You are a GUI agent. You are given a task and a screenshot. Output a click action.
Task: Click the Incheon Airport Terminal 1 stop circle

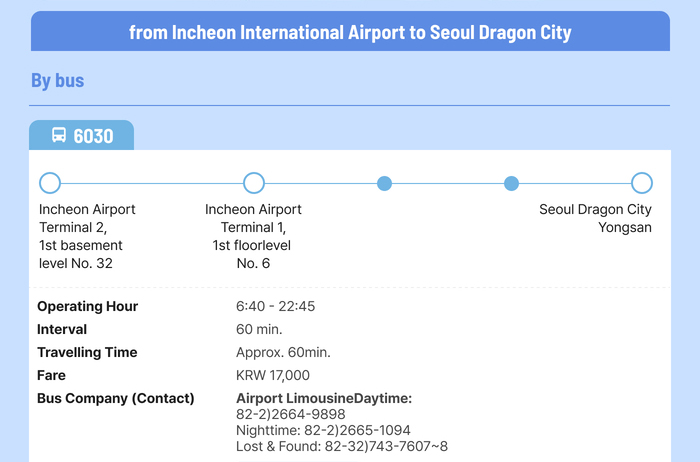[x=254, y=183]
